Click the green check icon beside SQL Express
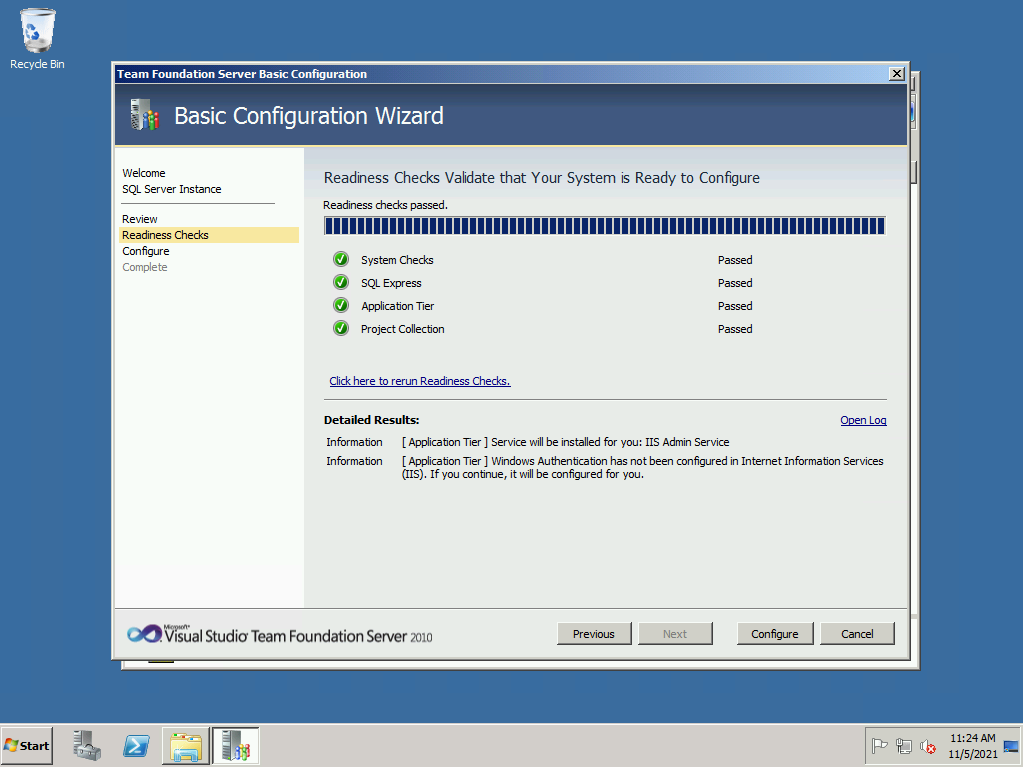Screen dimensions: 1023x767 click(x=341, y=283)
